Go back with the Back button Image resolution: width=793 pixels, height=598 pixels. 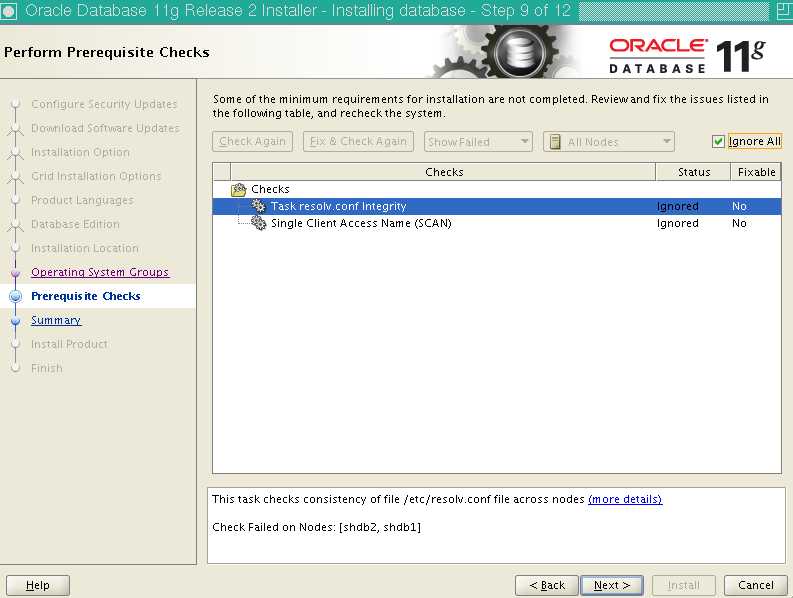point(547,585)
